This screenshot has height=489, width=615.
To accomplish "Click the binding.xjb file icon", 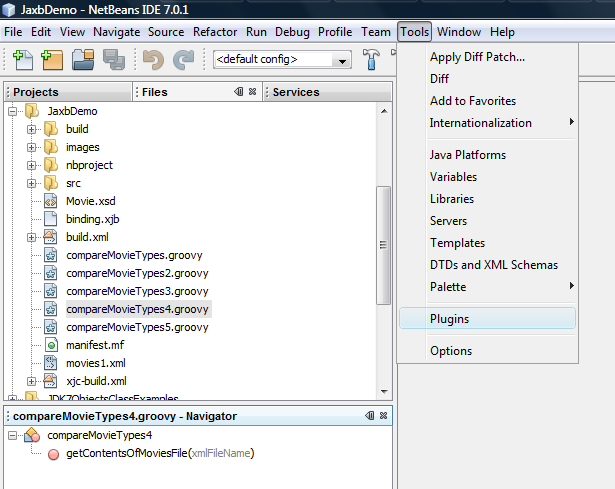I will click(50, 219).
